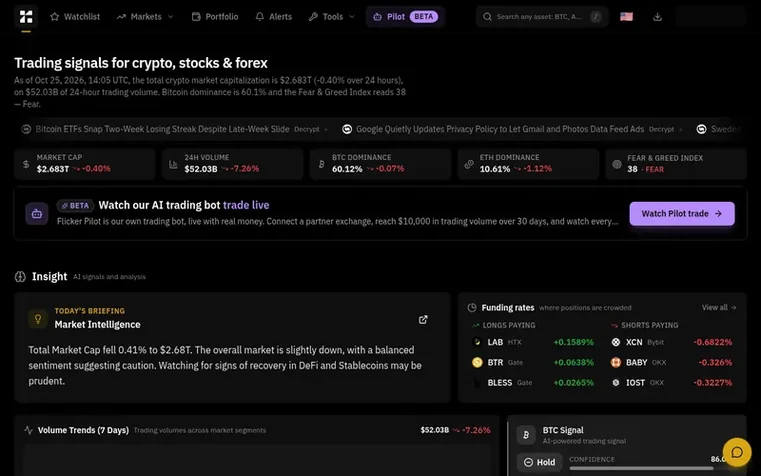Click the Market Intelligence heading
Screen dimensions: 761x476
(97, 325)
